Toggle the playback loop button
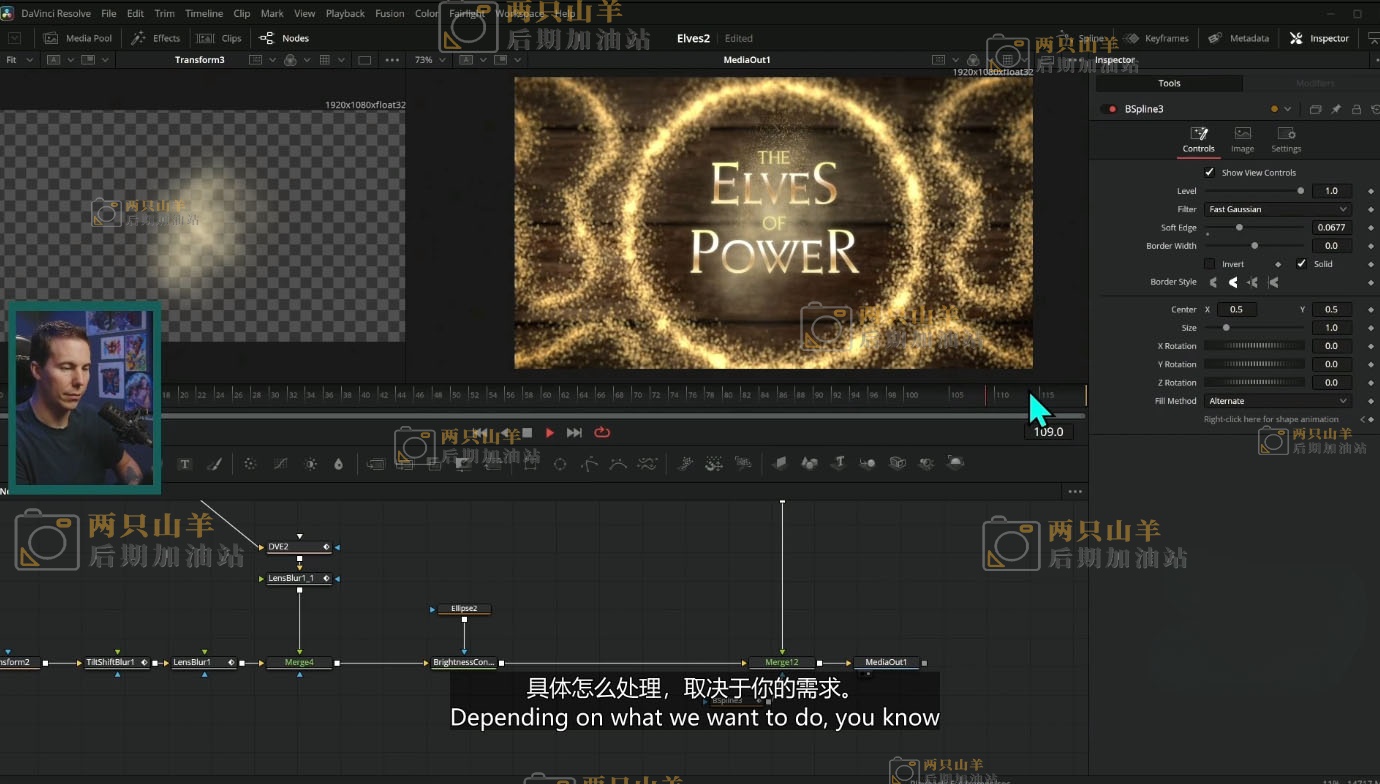 602,433
